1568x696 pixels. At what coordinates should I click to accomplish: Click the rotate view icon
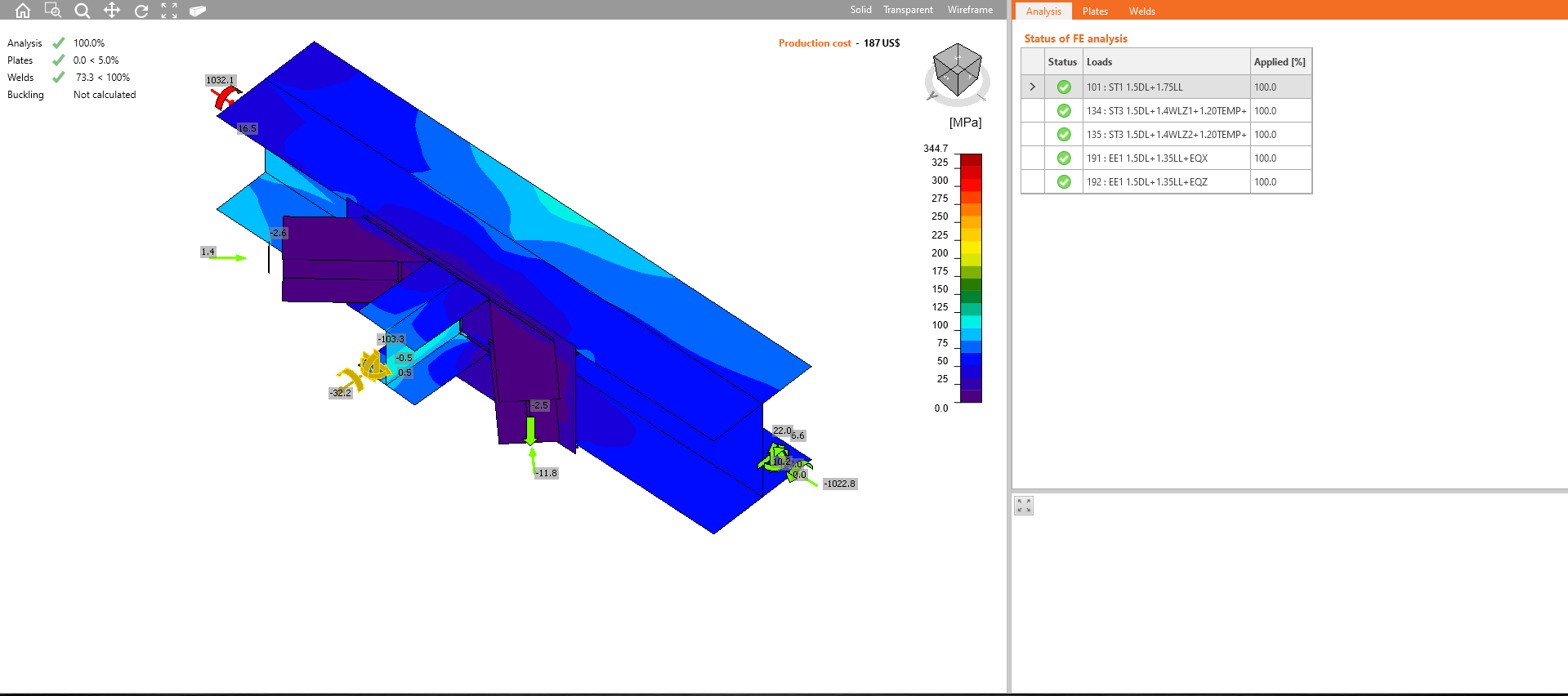(x=141, y=11)
